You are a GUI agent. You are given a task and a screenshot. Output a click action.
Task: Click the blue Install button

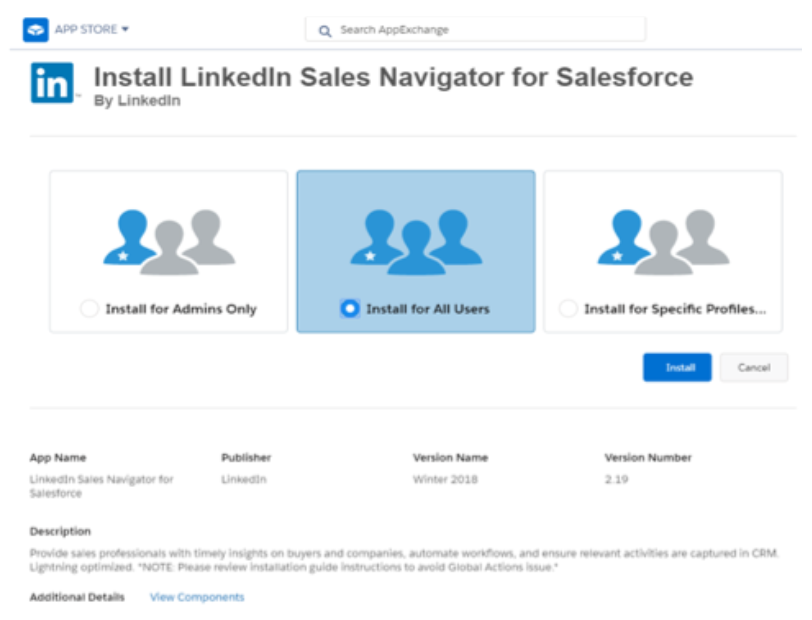[x=677, y=367]
